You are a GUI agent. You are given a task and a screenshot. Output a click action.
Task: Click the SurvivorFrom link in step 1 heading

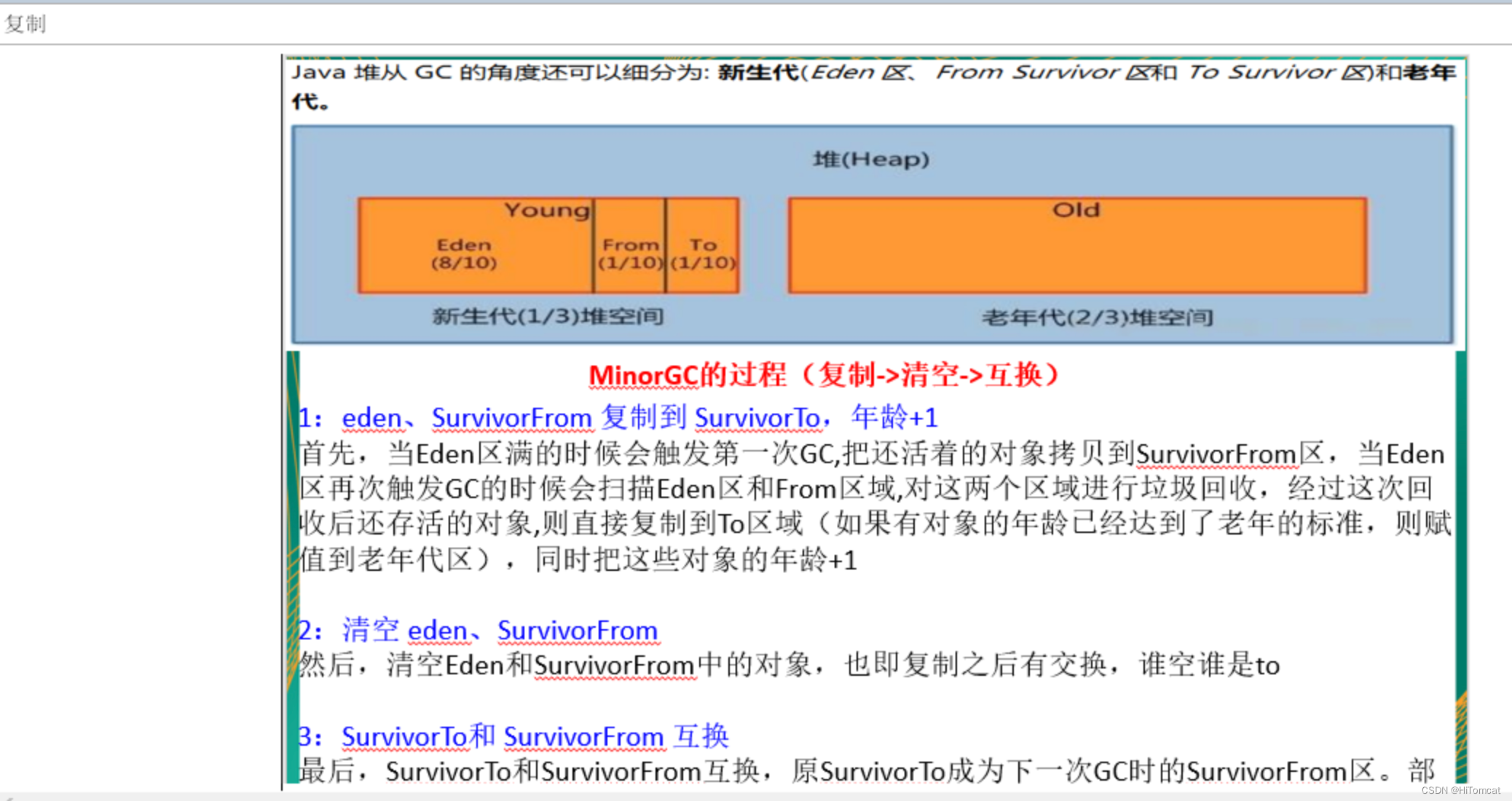click(511, 418)
